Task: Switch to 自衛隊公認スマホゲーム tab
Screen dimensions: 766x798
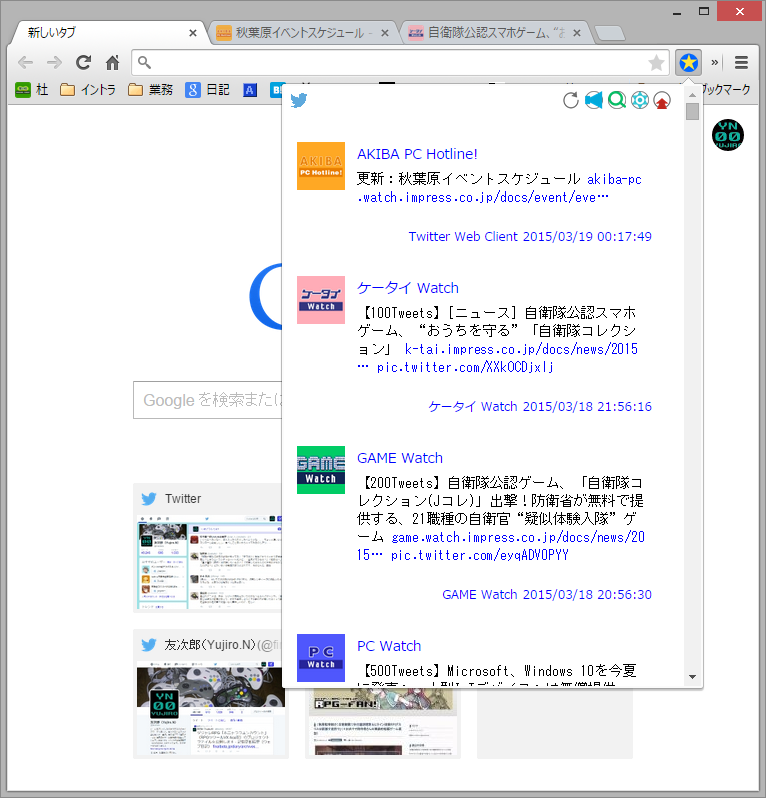Action: (x=495, y=33)
